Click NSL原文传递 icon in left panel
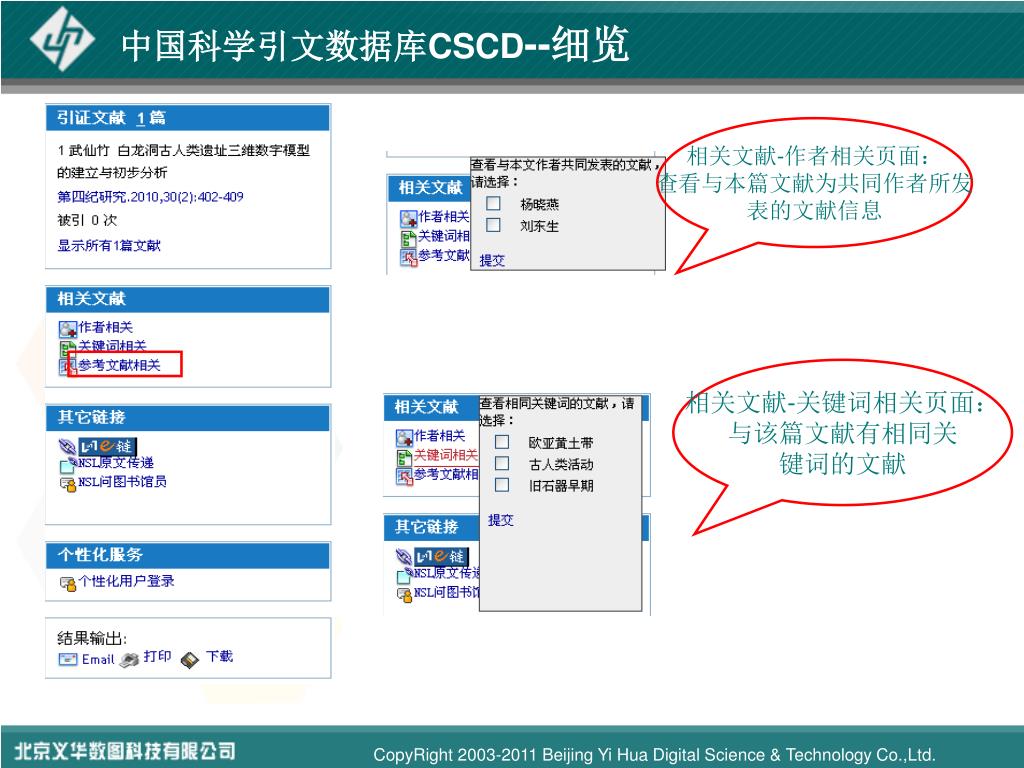The height and width of the screenshot is (768, 1024). point(68,465)
